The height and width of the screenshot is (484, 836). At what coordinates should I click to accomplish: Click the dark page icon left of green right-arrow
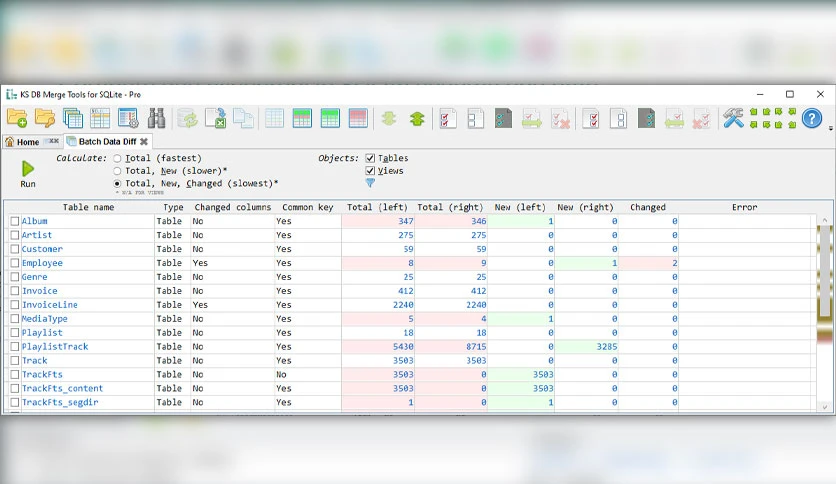tap(503, 118)
